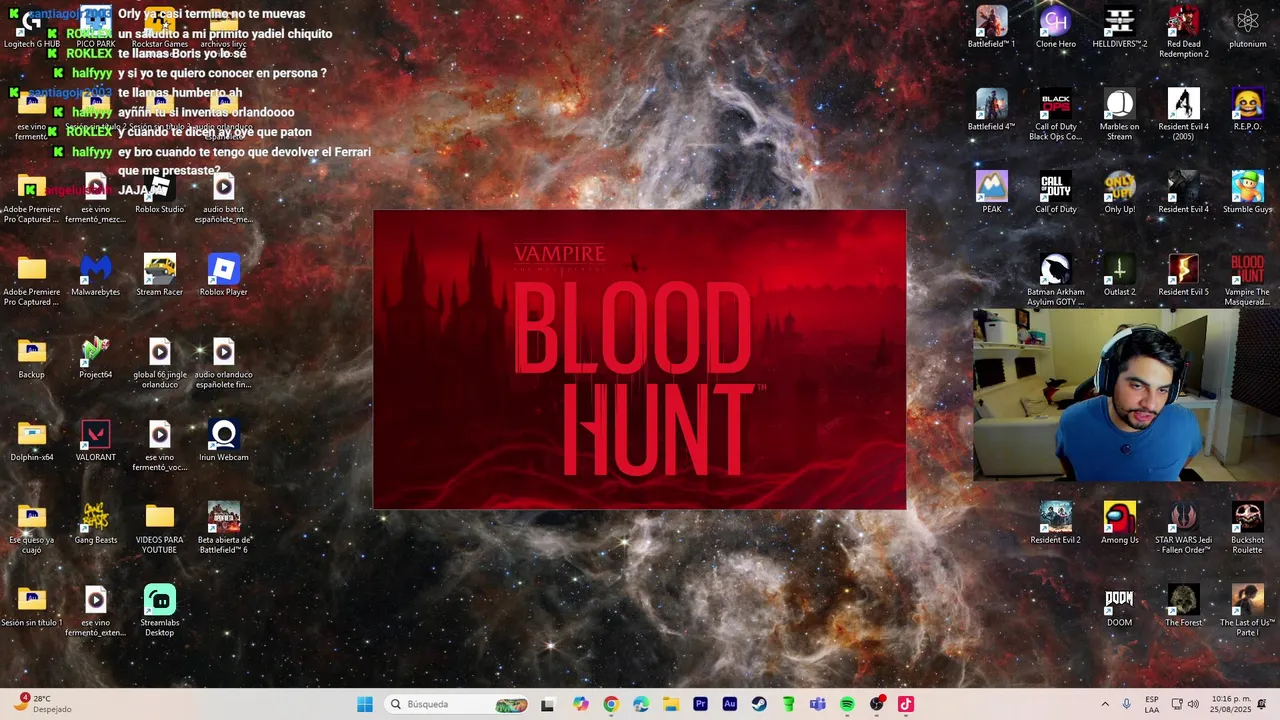Viewport: 1280px width, 720px height.
Task: Open Spotify from the taskbar
Action: [x=847, y=704]
